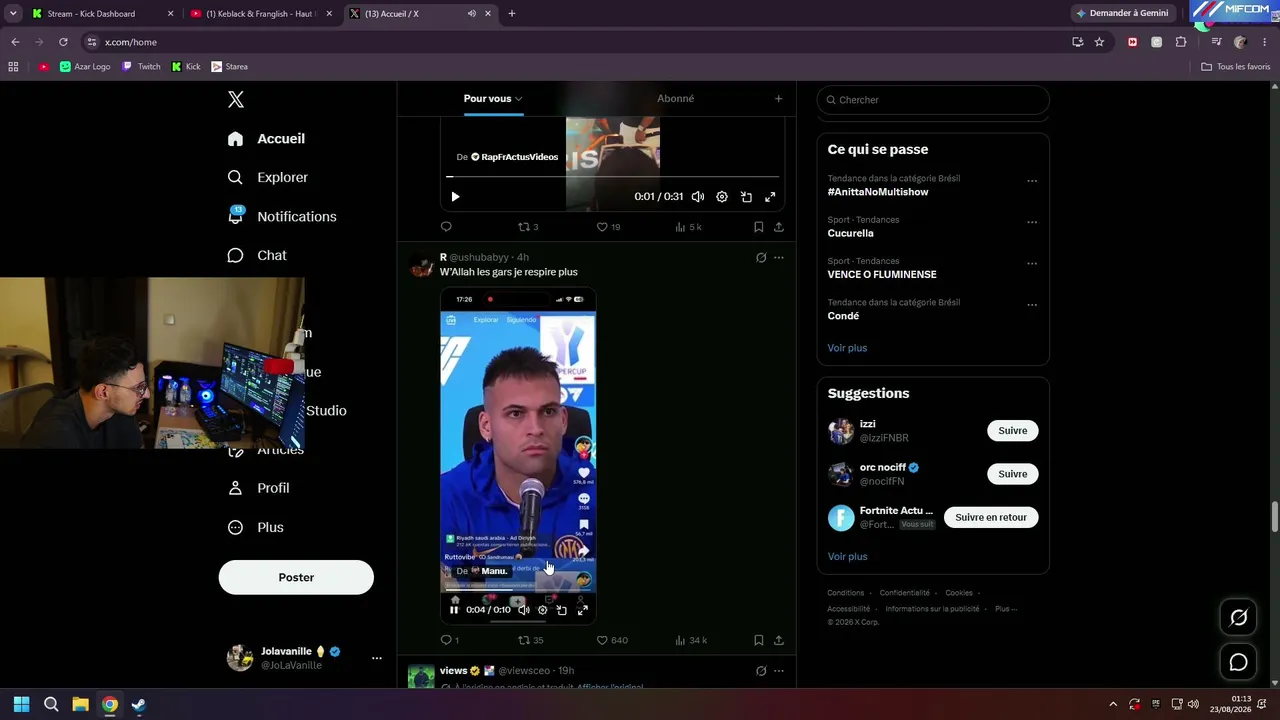Open Windows taskbar search
Image resolution: width=1280 pixels, height=720 pixels.
point(51,704)
